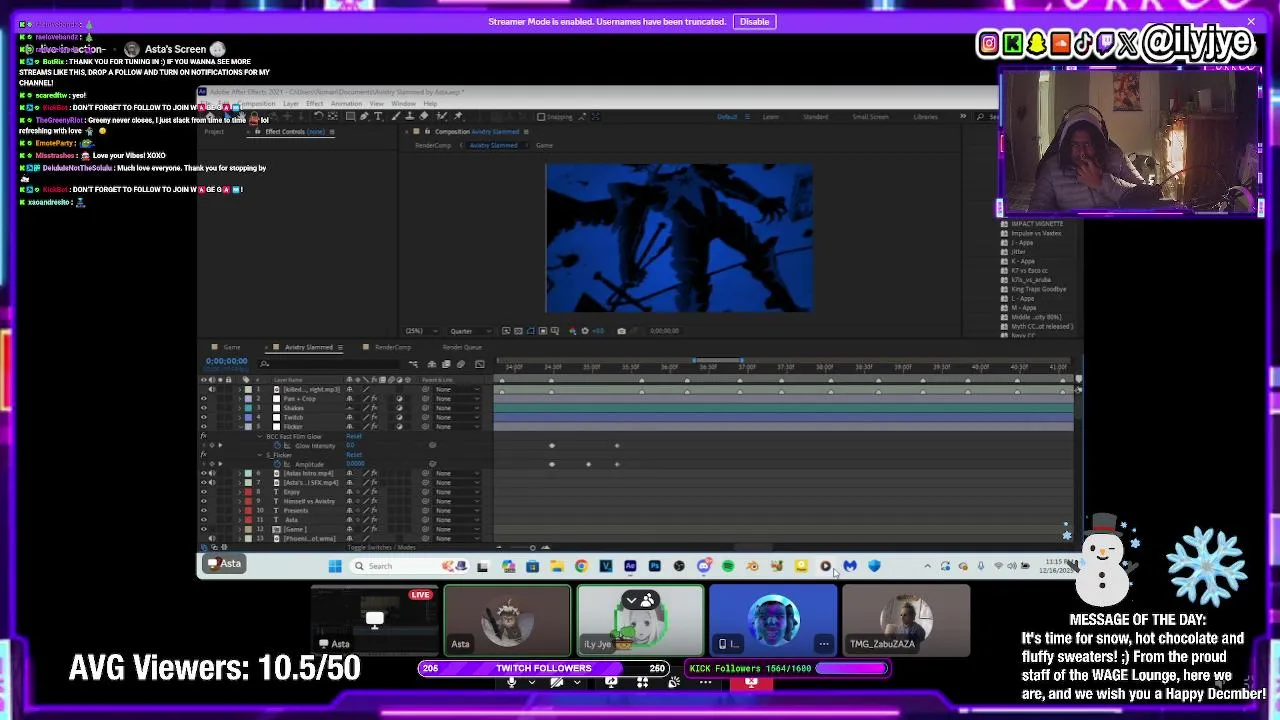Open After Effects from the taskbar
The width and height of the screenshot is (1280, 720).
coord(630,566)
